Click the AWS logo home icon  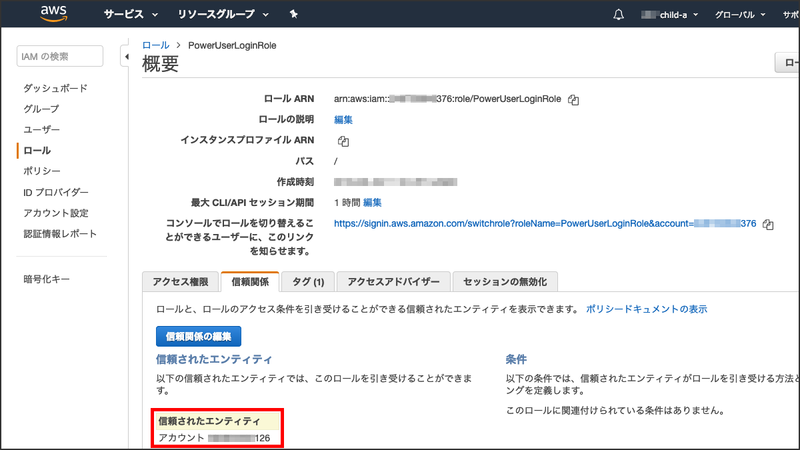(54, 14)
